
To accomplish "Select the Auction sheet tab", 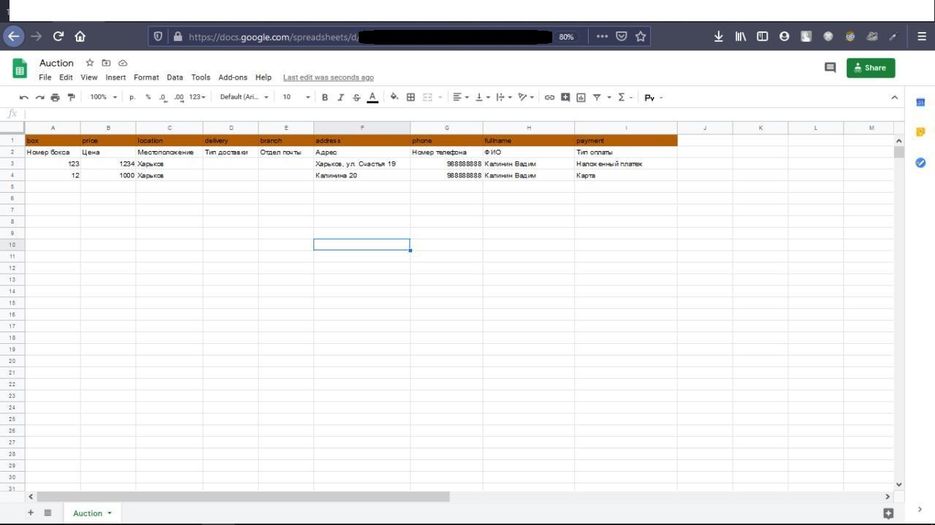I will point(92,513).
